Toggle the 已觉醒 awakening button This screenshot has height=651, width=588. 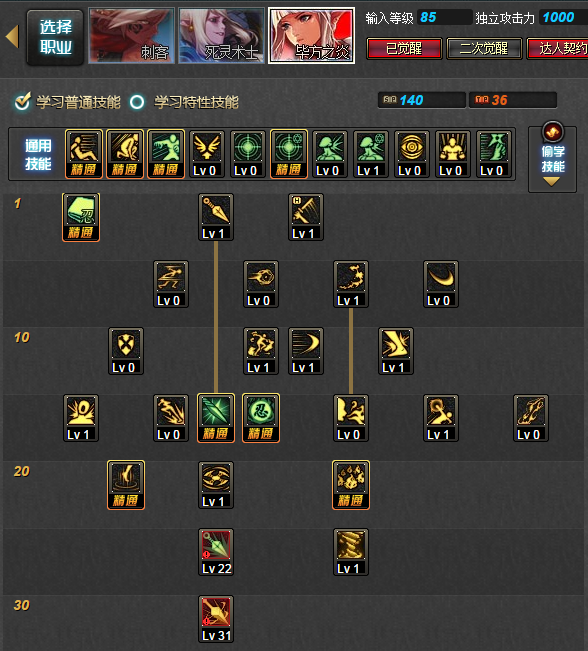[404, 49]
